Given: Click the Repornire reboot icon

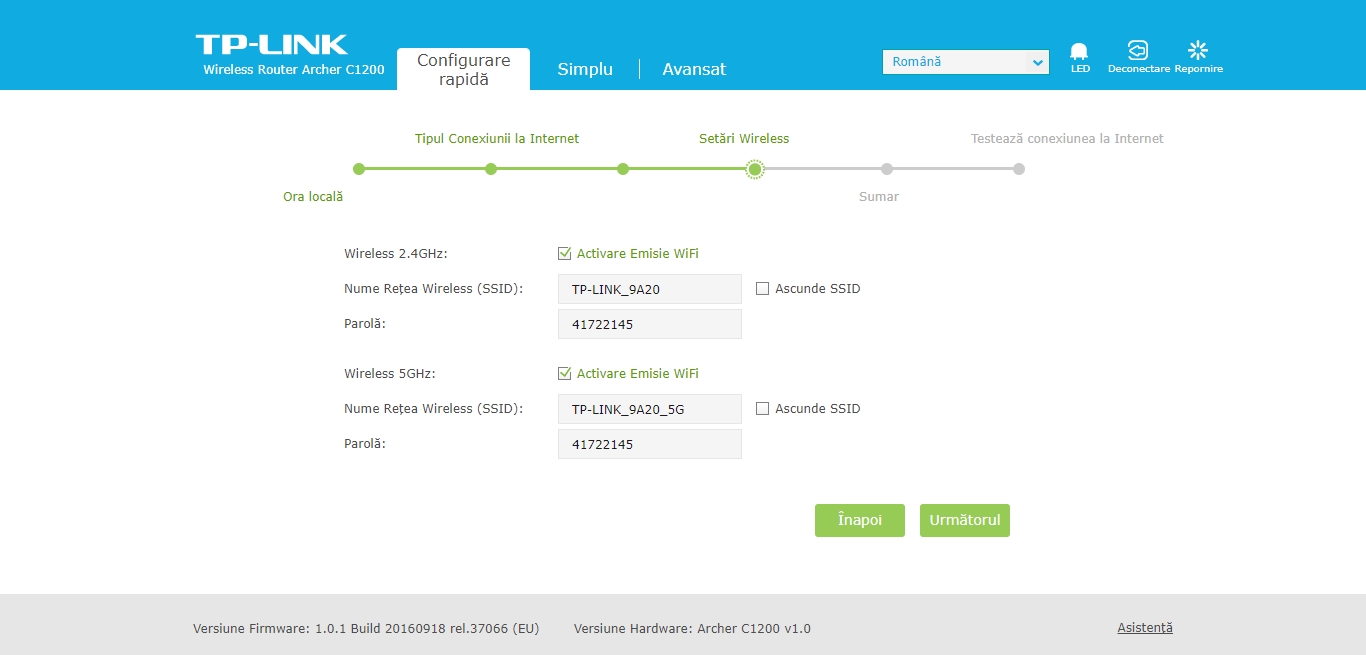Looking at the screenshot, I should tap(1198, 51).
